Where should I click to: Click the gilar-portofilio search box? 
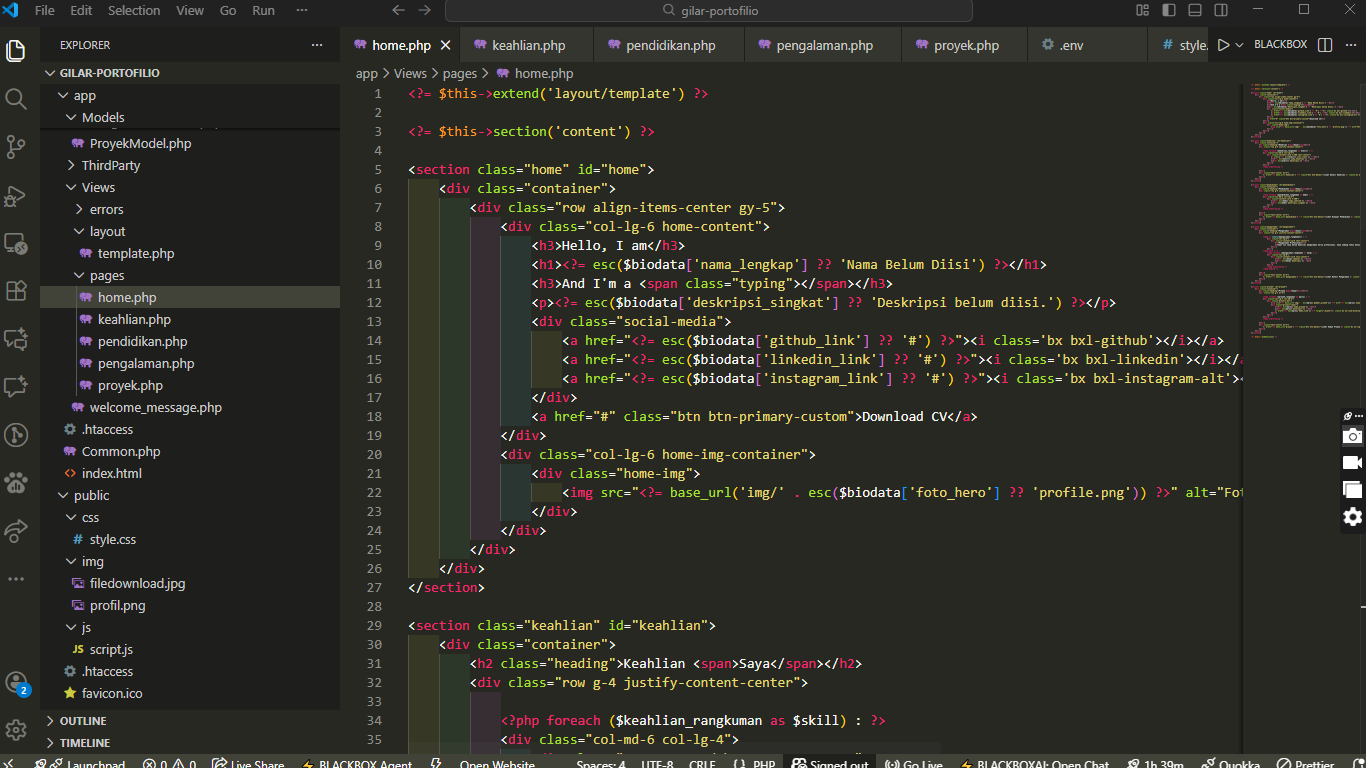(x=708, y=10)
